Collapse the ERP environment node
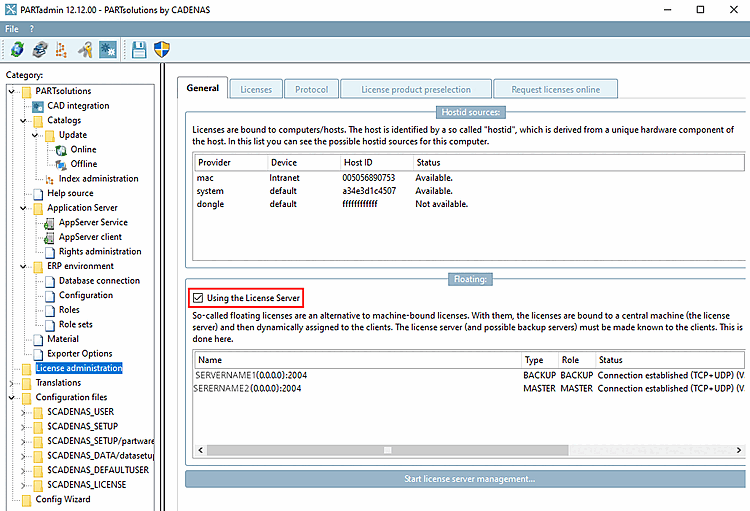 pos(23,267)
